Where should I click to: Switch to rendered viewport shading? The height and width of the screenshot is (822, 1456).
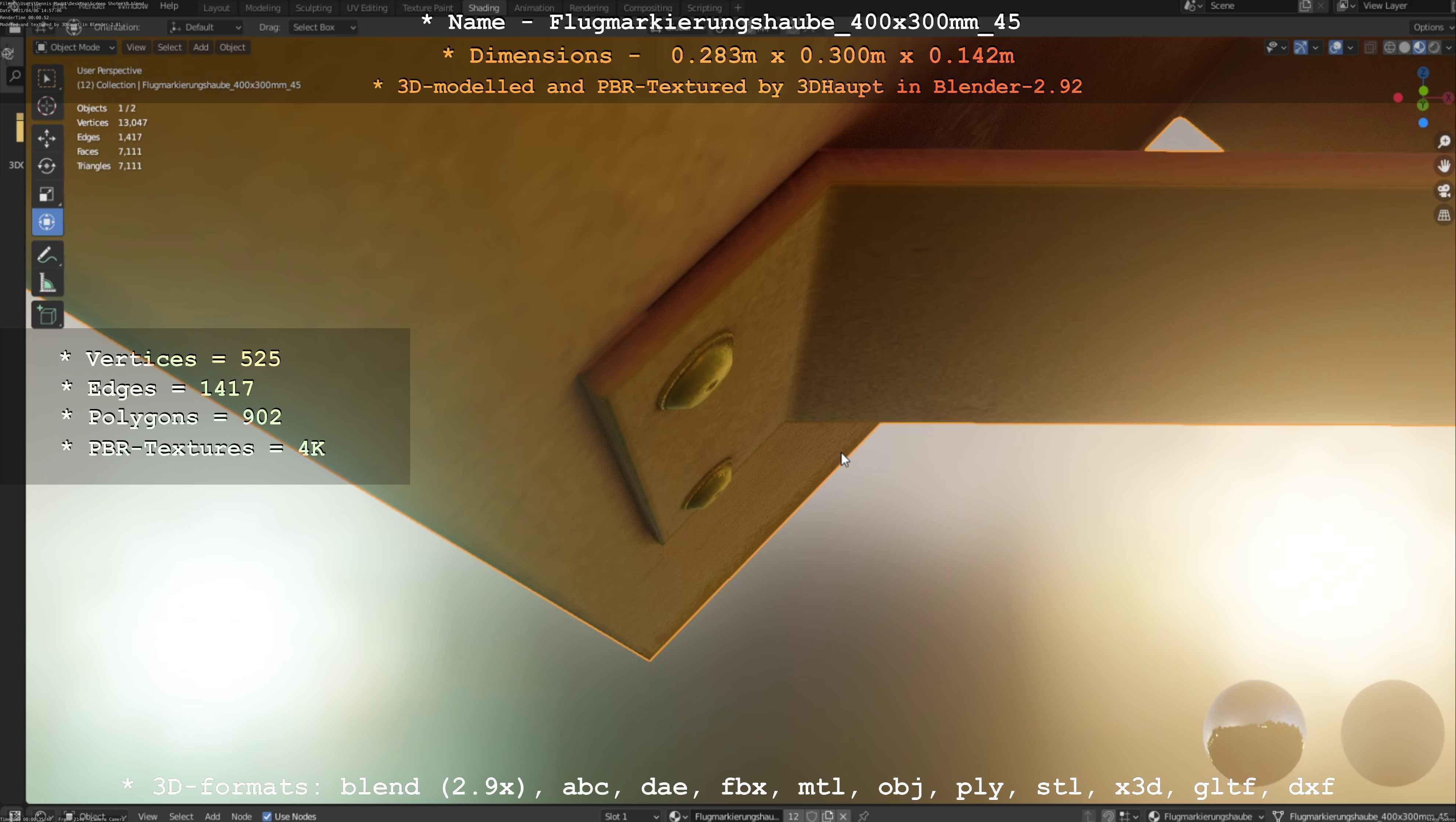coord(1434,47)
